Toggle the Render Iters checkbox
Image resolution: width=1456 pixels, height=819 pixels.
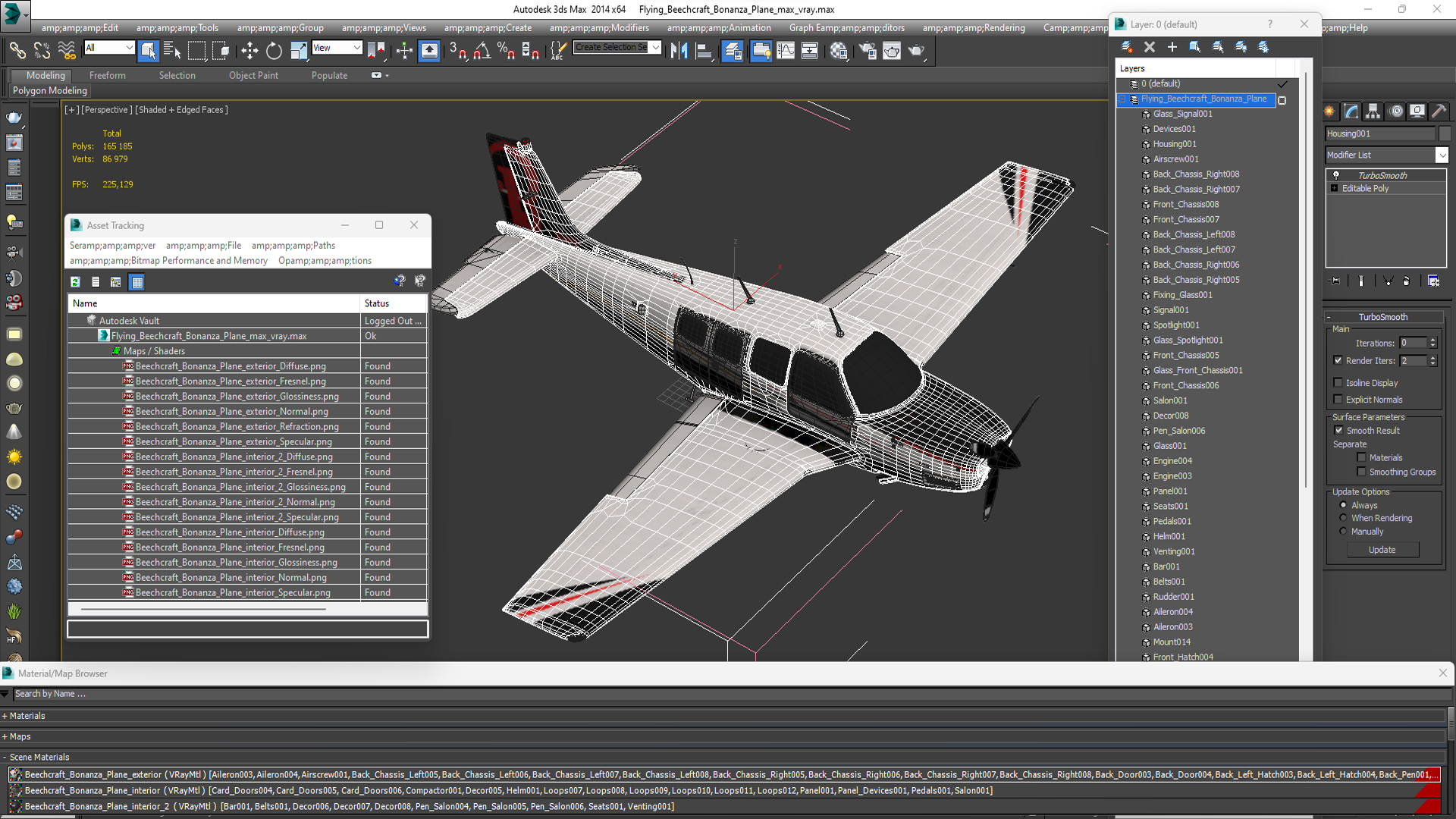pos(1338,361)
